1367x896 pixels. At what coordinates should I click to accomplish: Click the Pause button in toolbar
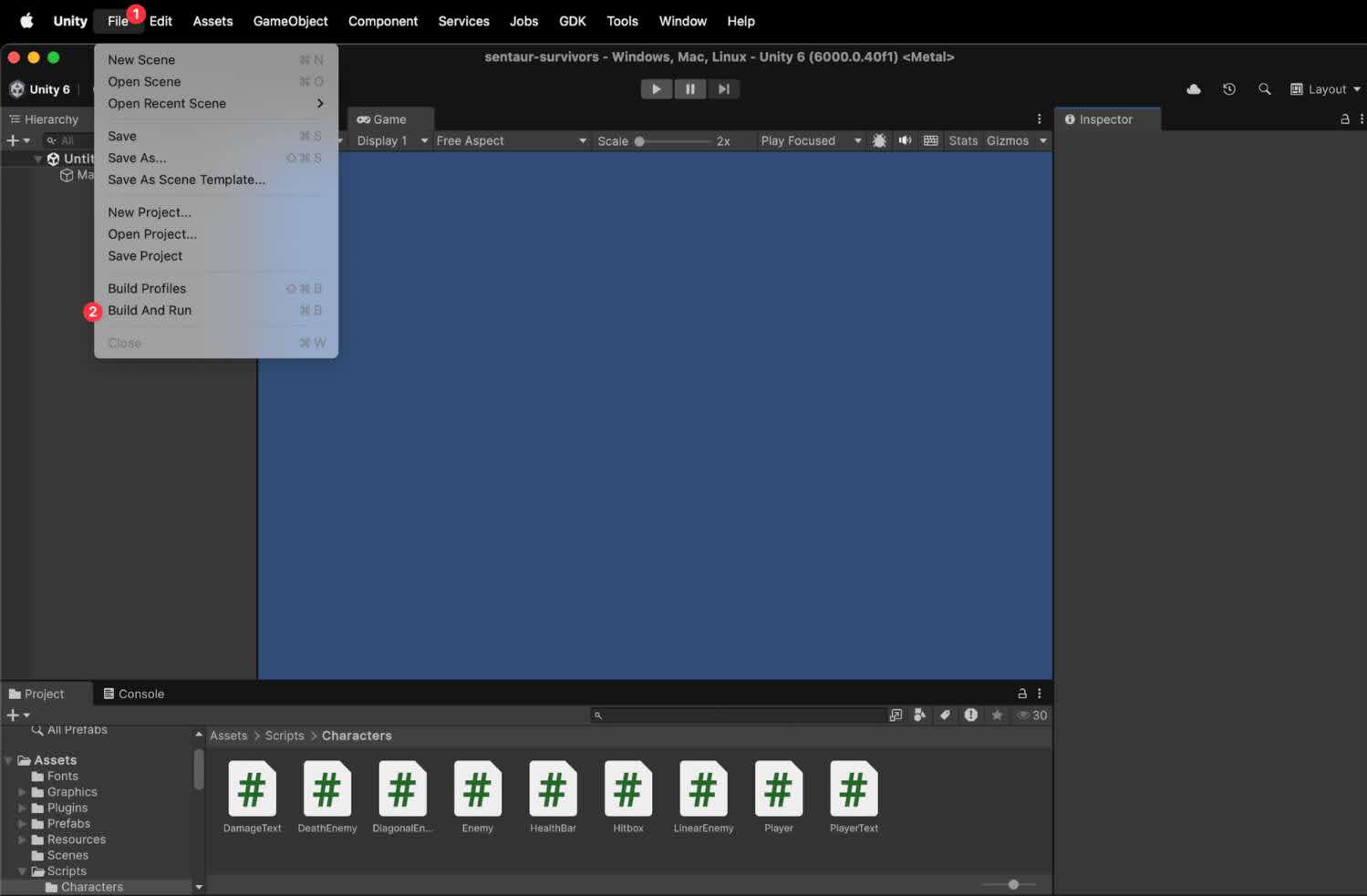click(690, 89)
